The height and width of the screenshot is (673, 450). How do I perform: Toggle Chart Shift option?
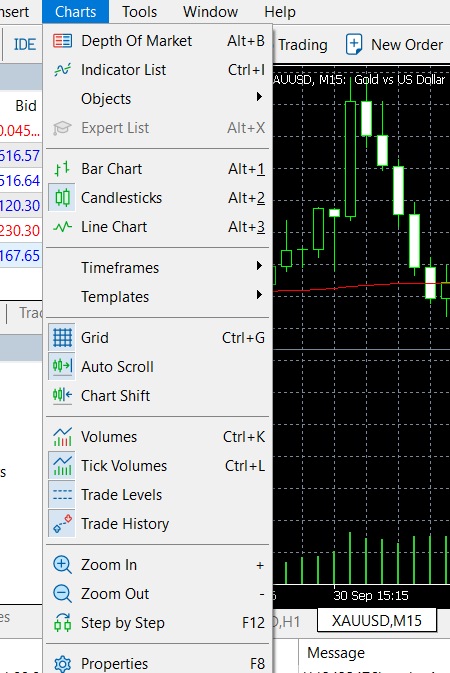point(157,396)
